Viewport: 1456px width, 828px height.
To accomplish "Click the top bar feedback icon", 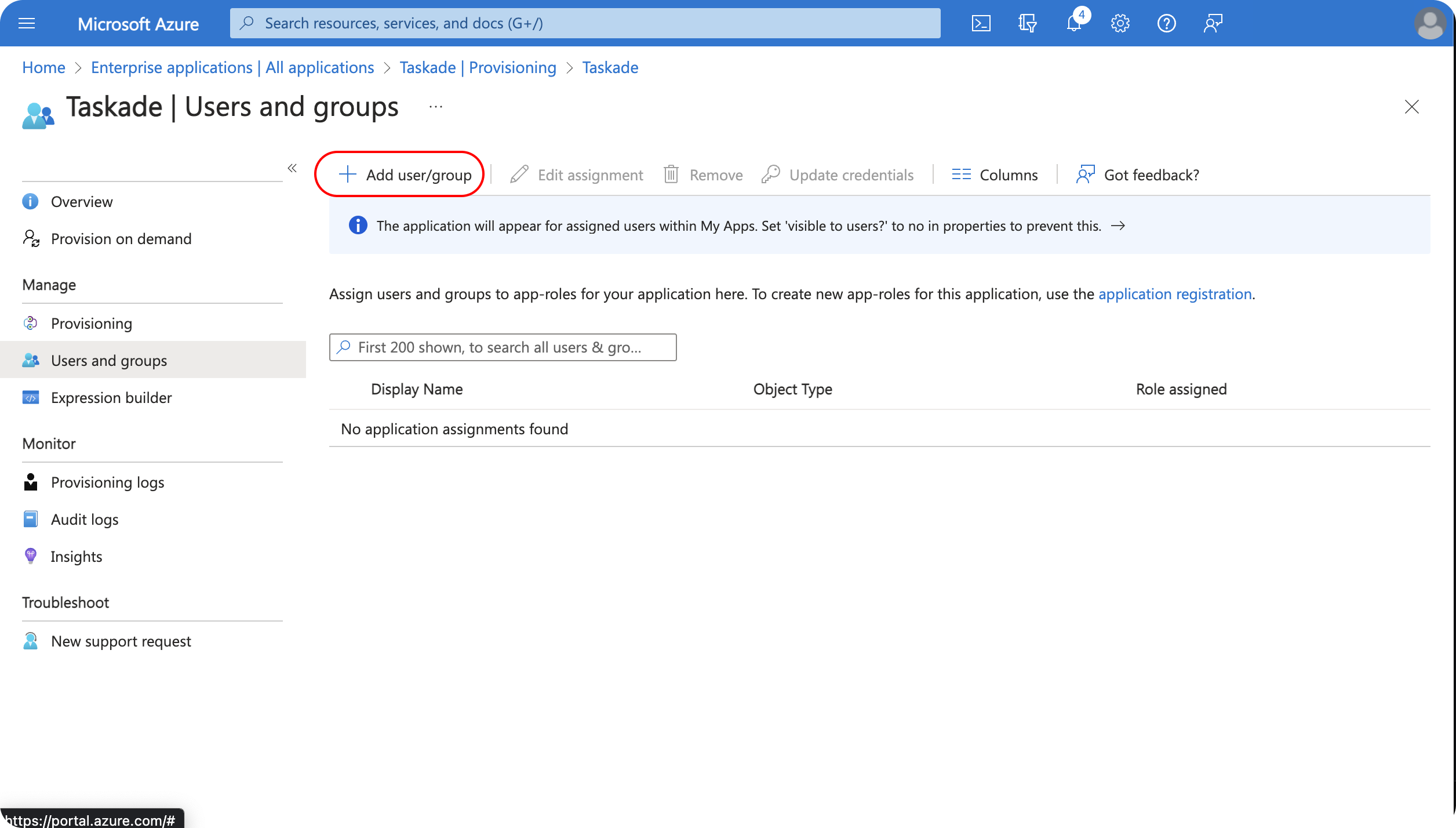I will 1213,23.
